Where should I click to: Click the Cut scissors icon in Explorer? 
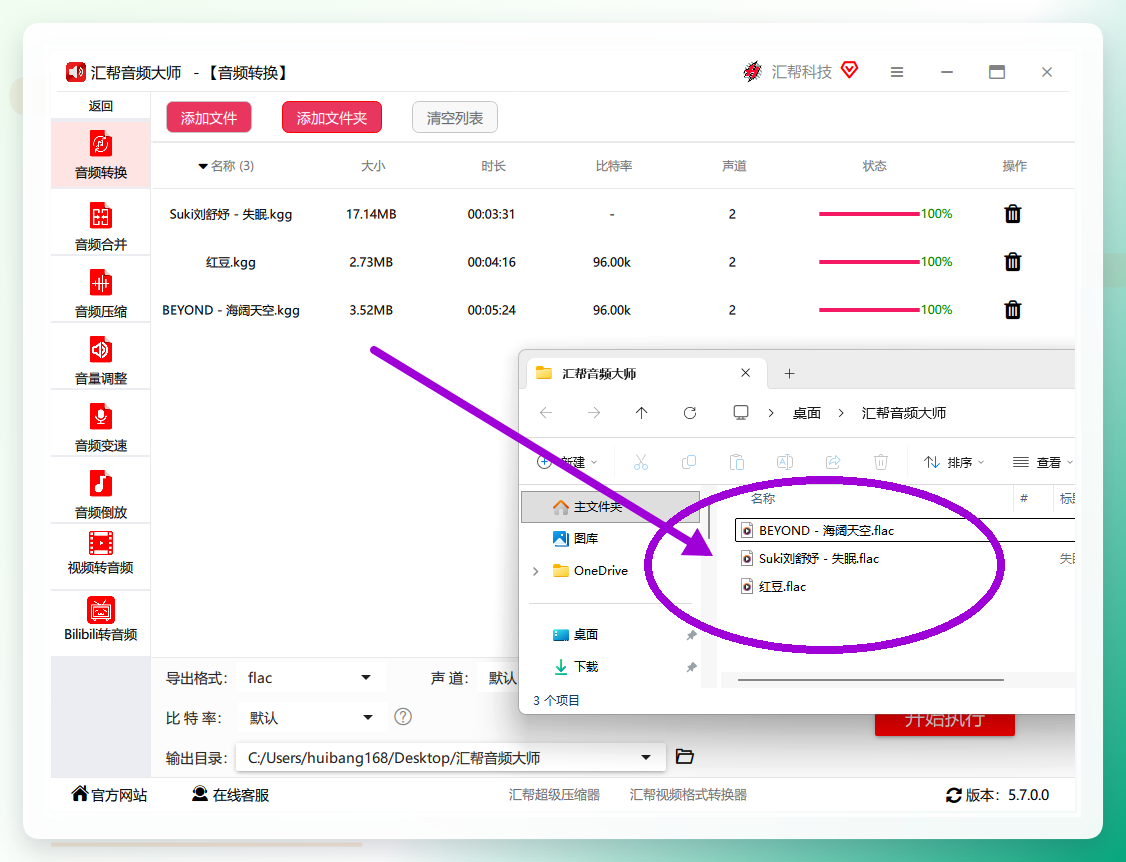(x=641, y=462)
